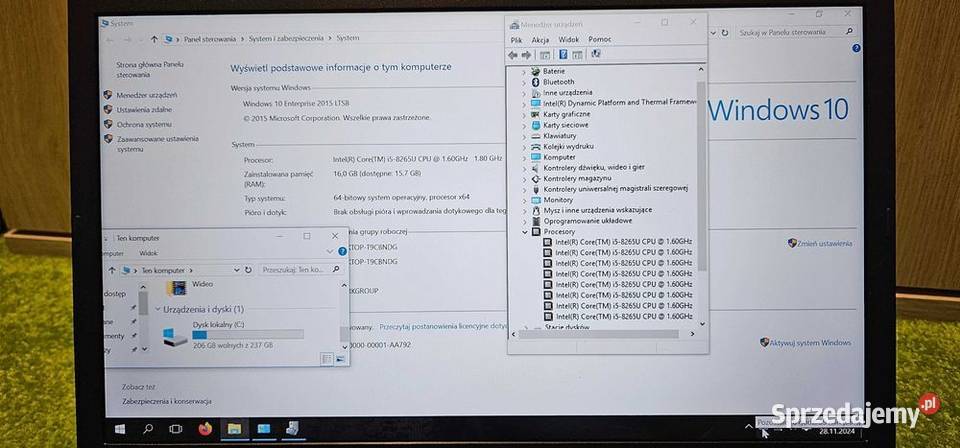Image resolution: width=960 pixels, height=448 pixels.
Task: Open the Pomoc menu
Action: coord(599,39)
